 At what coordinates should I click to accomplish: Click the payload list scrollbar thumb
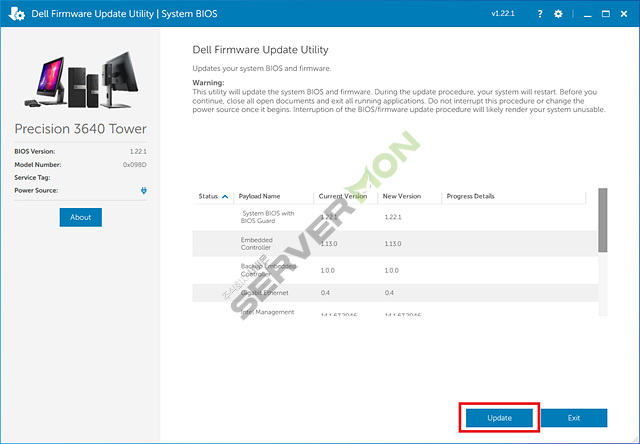coord(602,220)
